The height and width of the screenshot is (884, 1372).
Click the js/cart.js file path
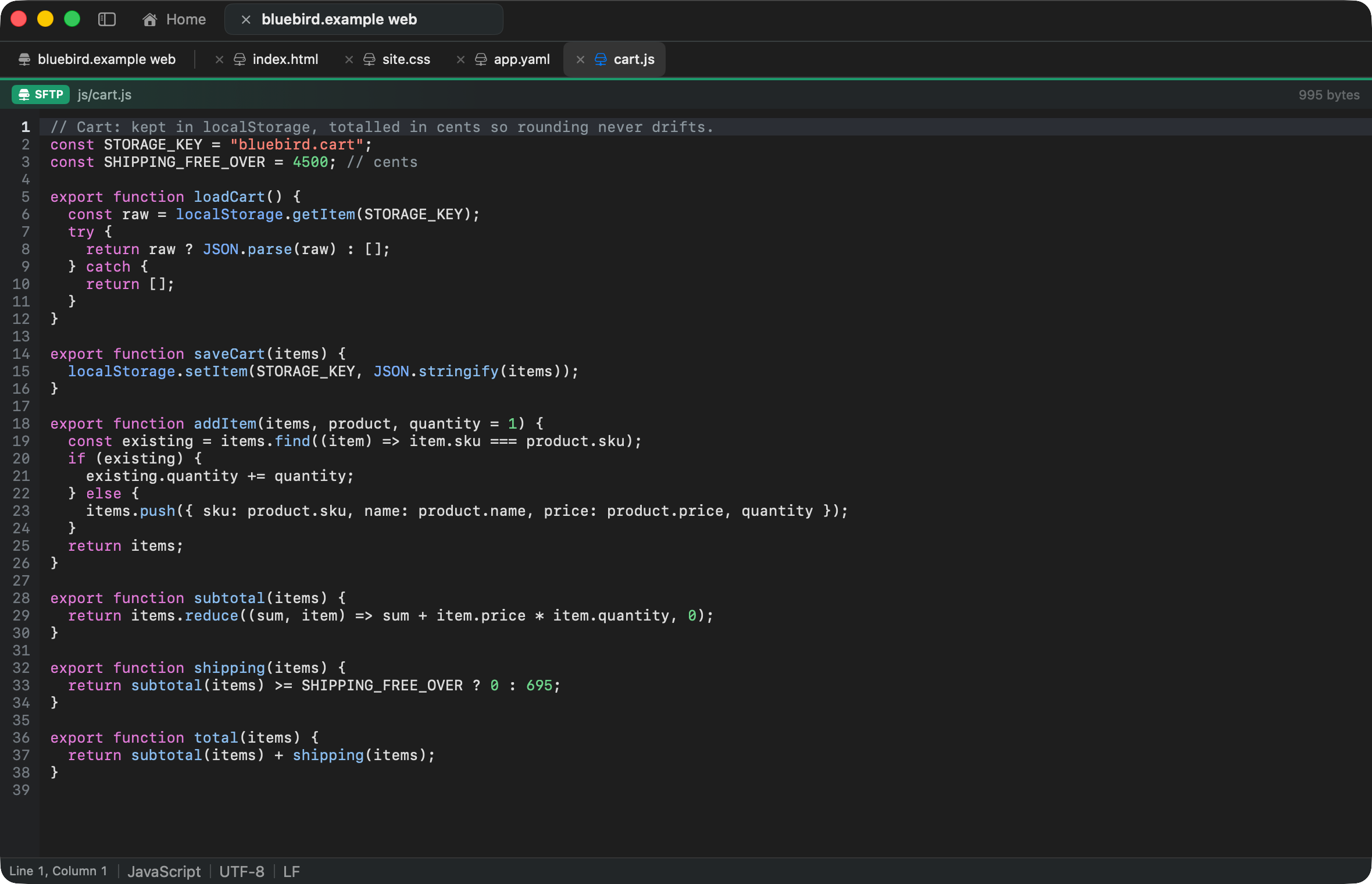tap(105, 95)
